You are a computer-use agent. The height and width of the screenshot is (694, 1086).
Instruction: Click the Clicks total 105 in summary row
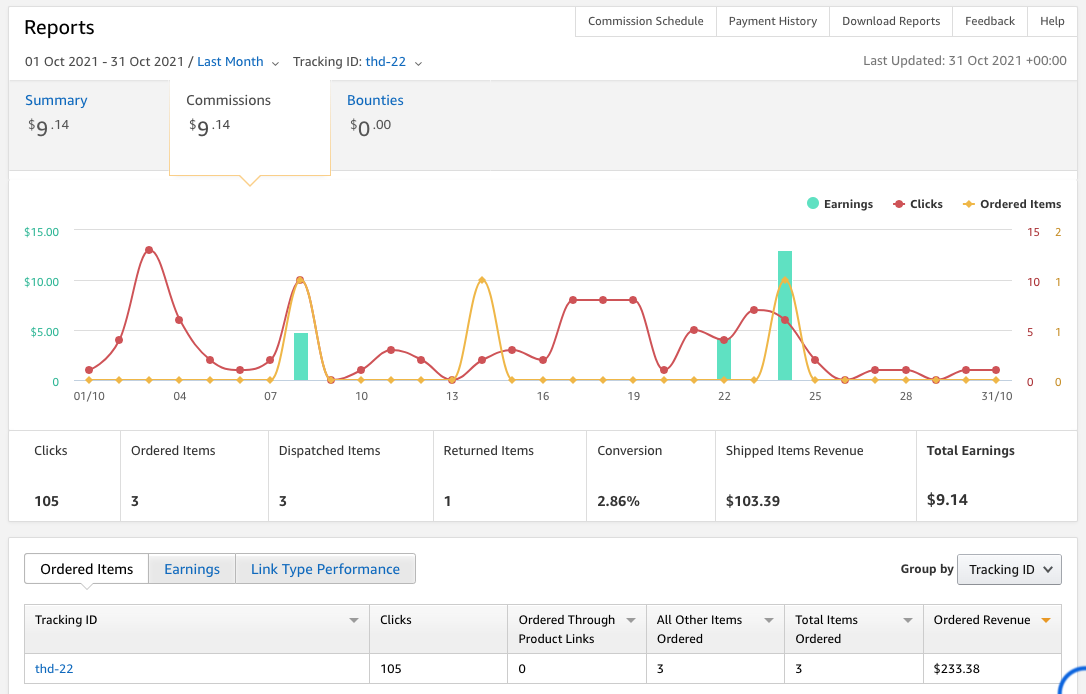click(x=46, y=501)
